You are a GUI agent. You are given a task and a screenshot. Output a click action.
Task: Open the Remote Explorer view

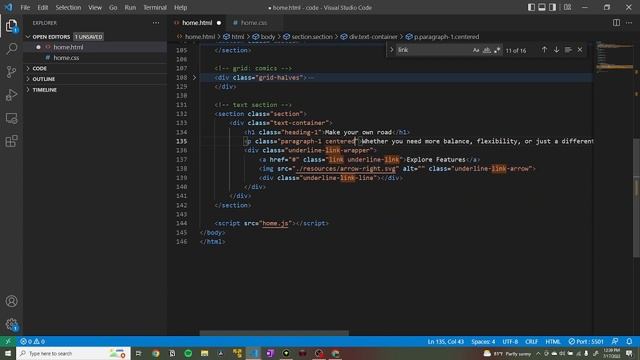[11, 118]
